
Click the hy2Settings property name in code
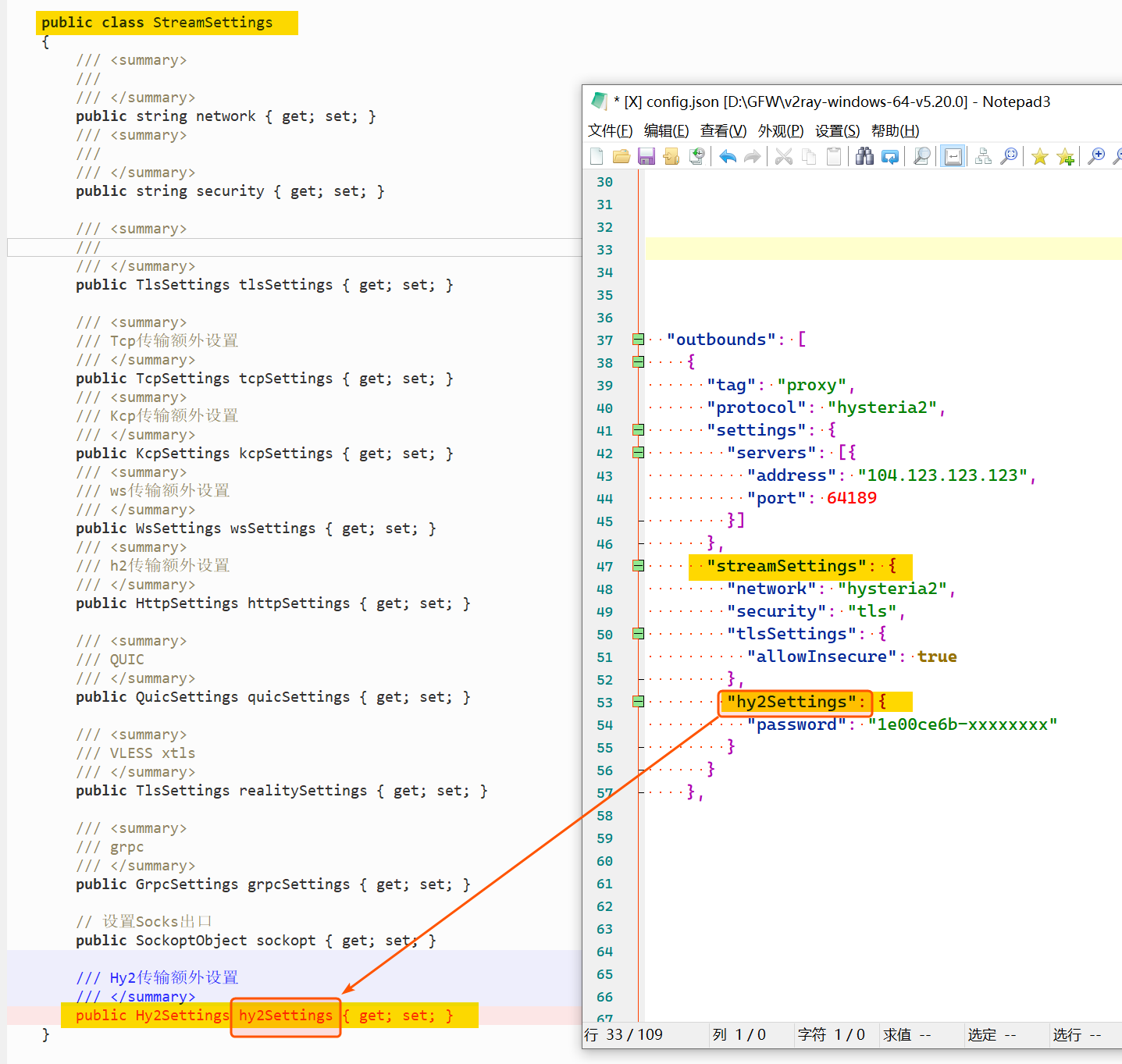pyautogui.click(x=286, y=1016)
